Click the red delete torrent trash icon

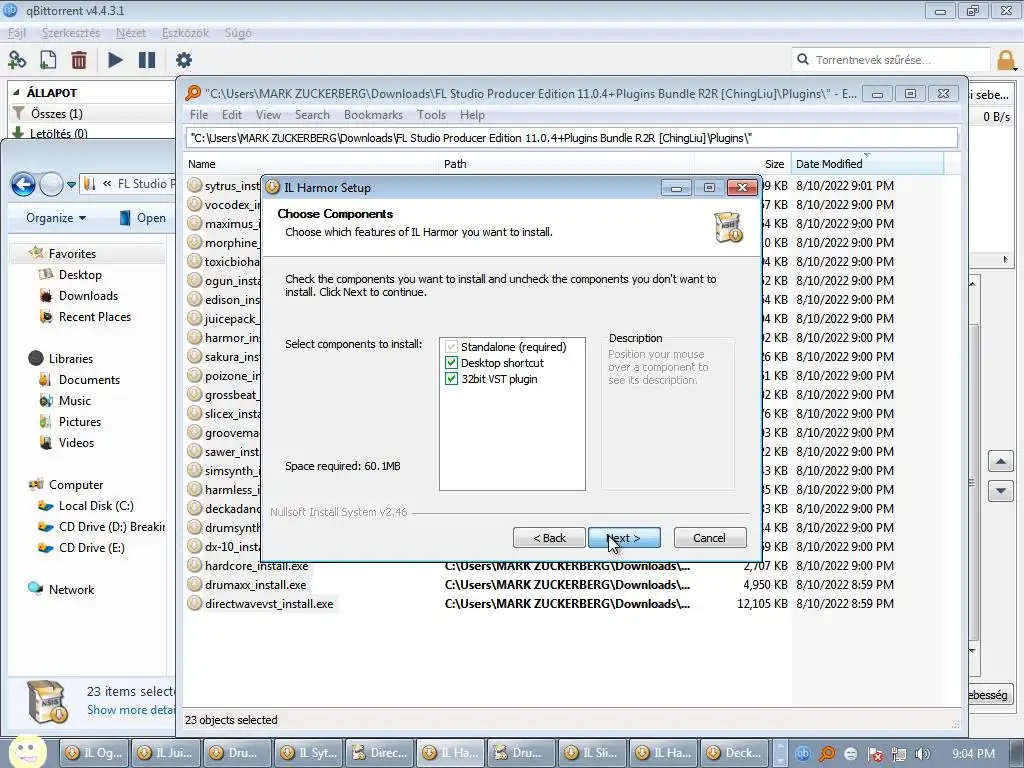tap(79, 60)
